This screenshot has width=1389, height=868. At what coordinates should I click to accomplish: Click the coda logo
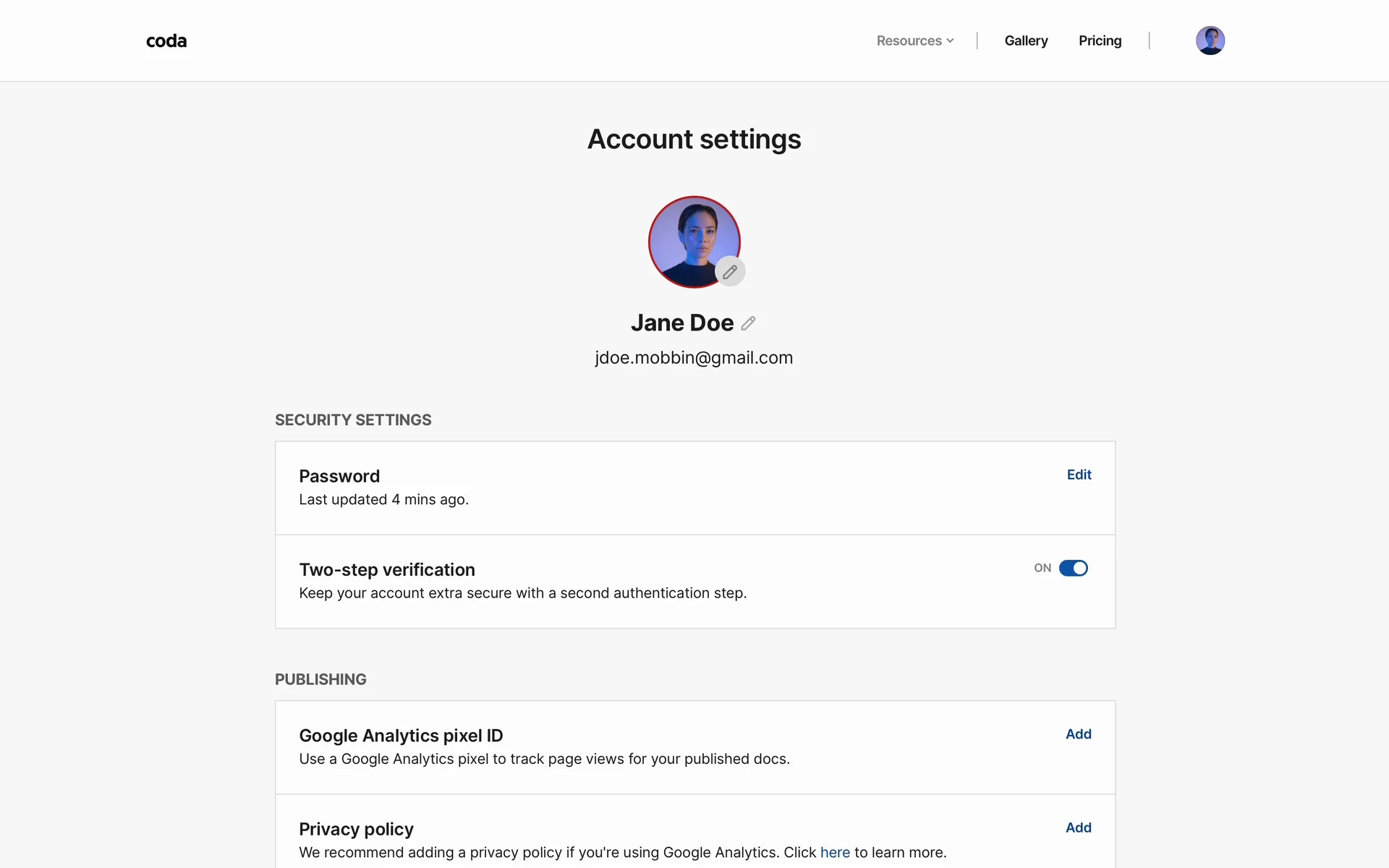[166, 41]
